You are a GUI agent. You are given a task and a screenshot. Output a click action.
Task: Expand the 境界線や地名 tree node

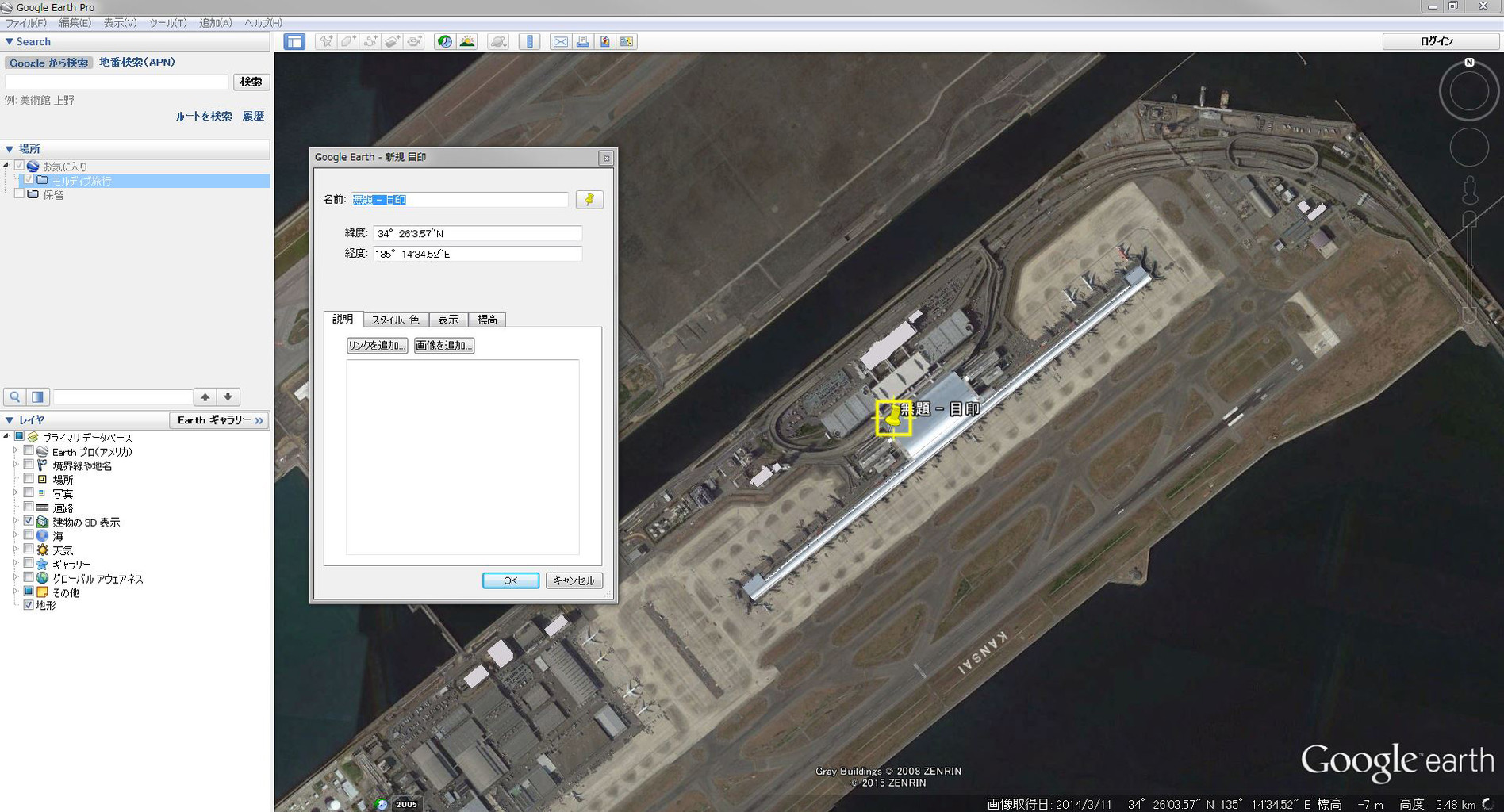[x=15, y=465]
